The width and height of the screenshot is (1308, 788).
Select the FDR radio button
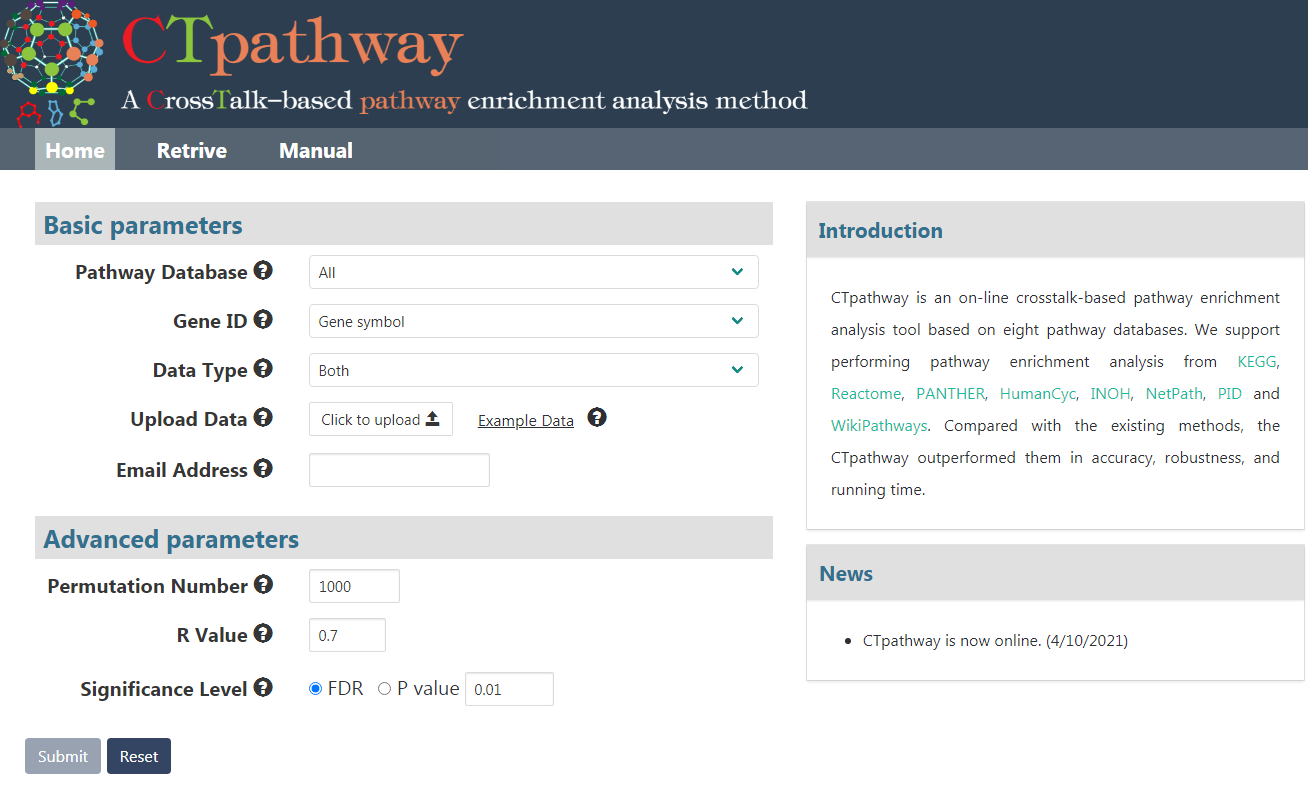(x=316, y=689)
